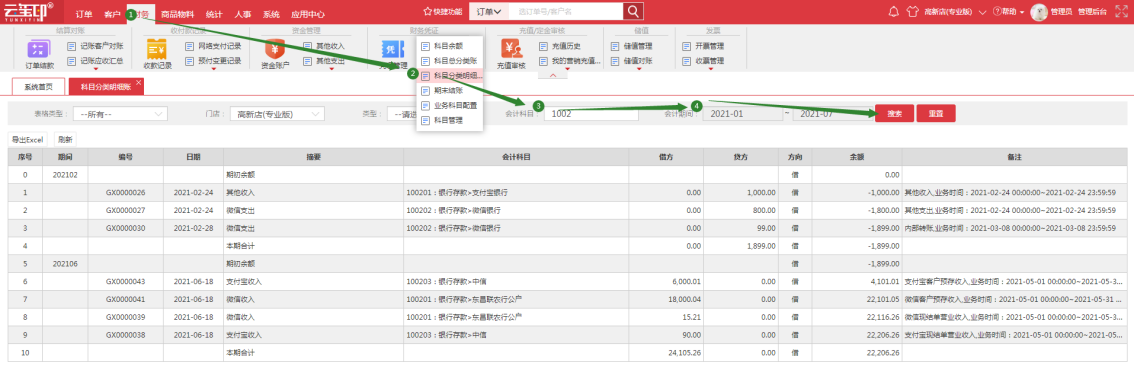Click the 搜索 search button

[x=894, y=114]
